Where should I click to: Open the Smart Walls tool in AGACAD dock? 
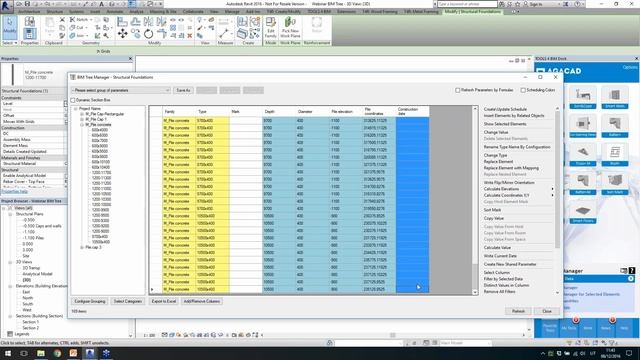pyautogui.click(x=615, y=98)
